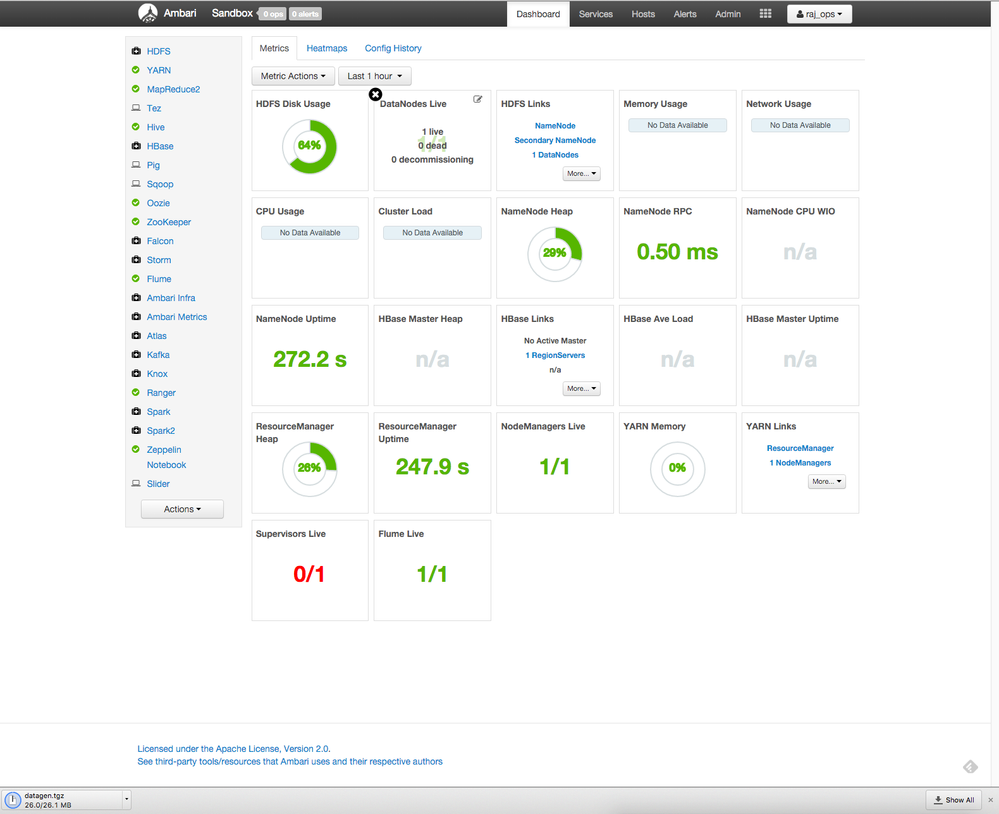Open the Zeppelin Notebook service link
999x814 pixels.
click(166, 457)
